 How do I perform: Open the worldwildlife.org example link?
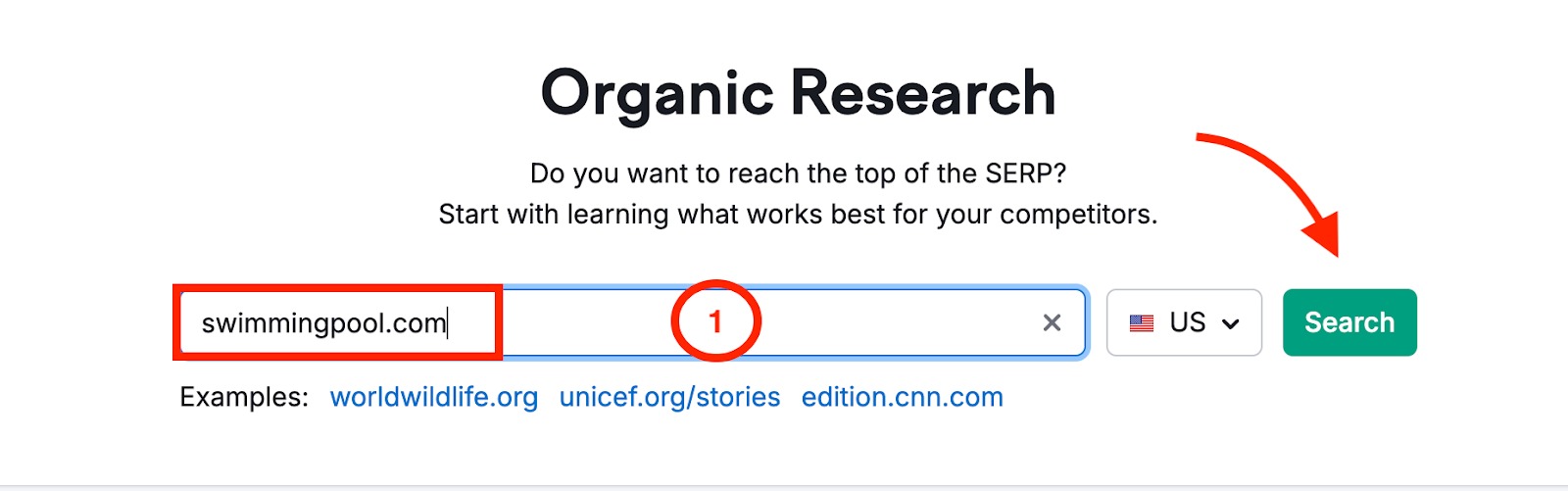pyautogui.click(x=433, y=397)
